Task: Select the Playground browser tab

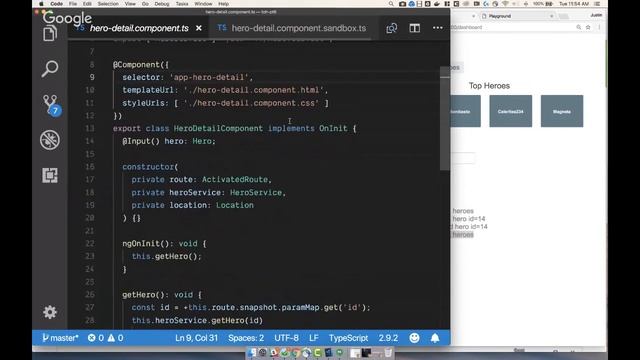Action: 517,16
